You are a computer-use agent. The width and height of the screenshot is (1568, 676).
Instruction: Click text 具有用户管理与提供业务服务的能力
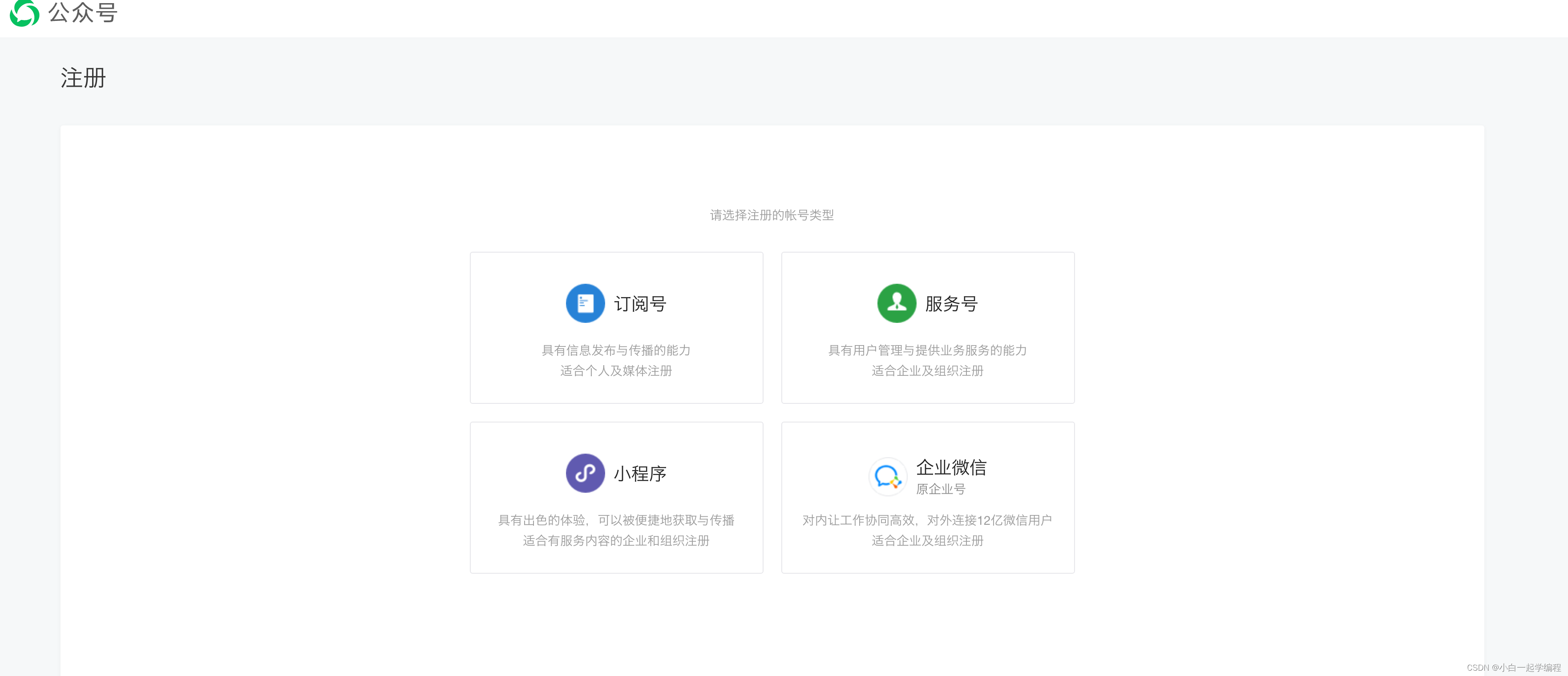[x=927, y=350]
